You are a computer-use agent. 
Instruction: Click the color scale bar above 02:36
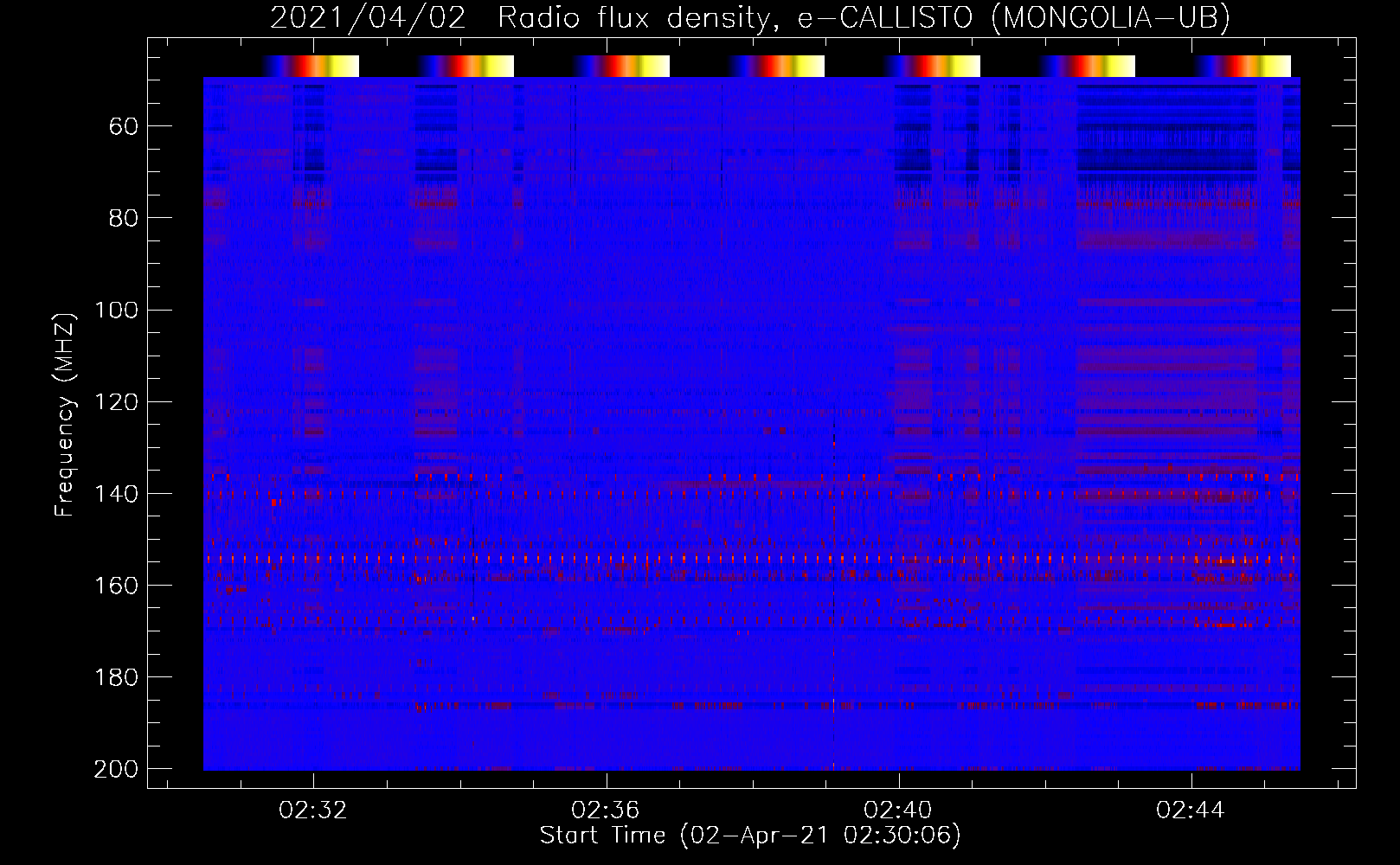point(621,66)
